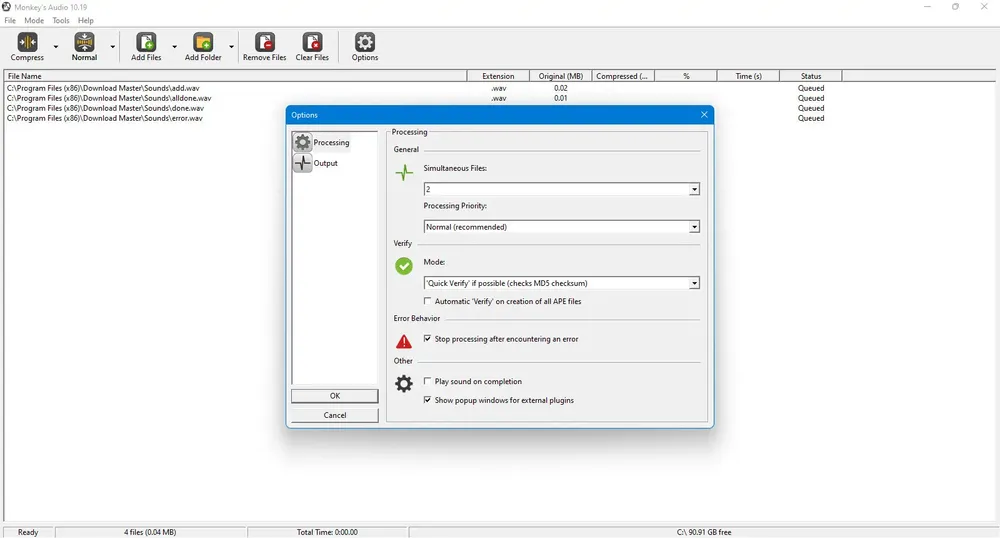Sort by percent column header

[x=686, y=76]
